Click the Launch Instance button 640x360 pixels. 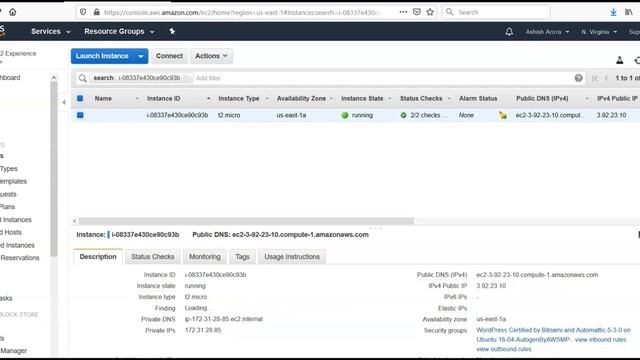(x=102, y=56)
